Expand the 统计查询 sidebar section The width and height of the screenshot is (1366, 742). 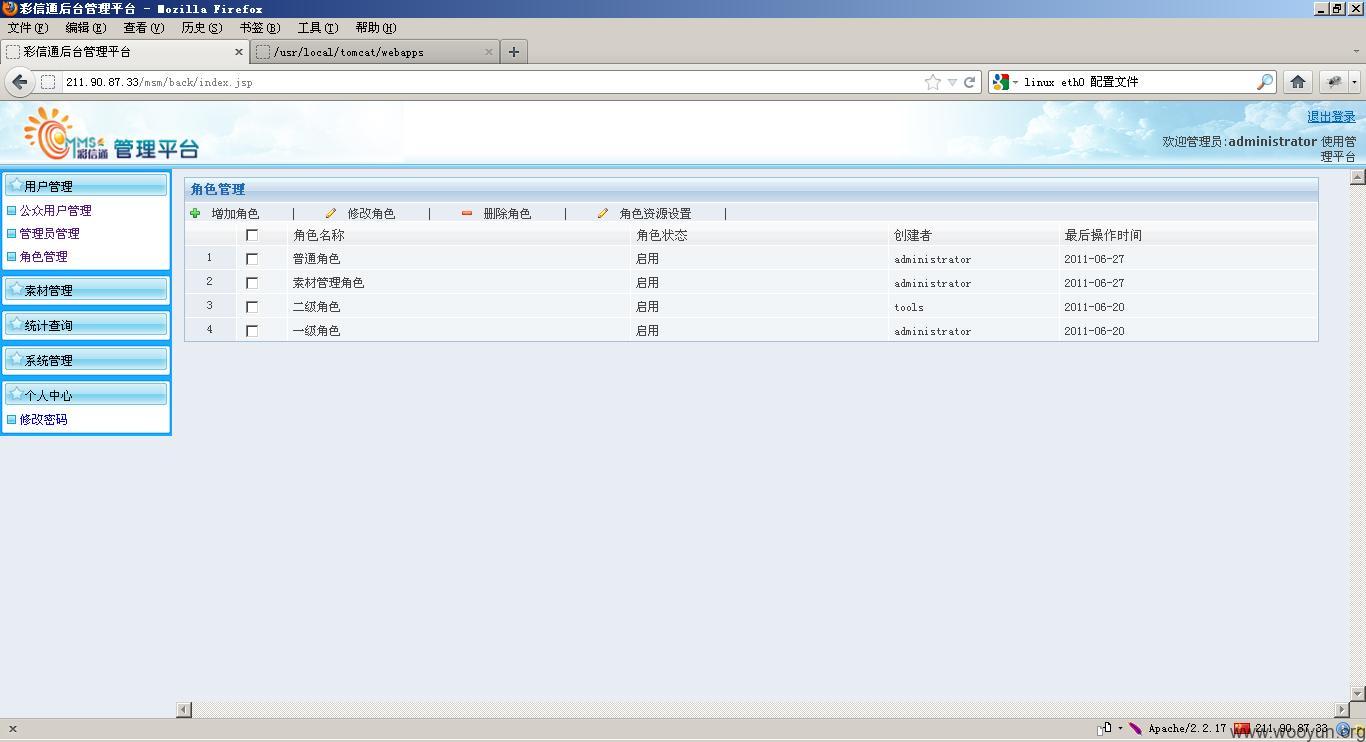pos(86,325)
